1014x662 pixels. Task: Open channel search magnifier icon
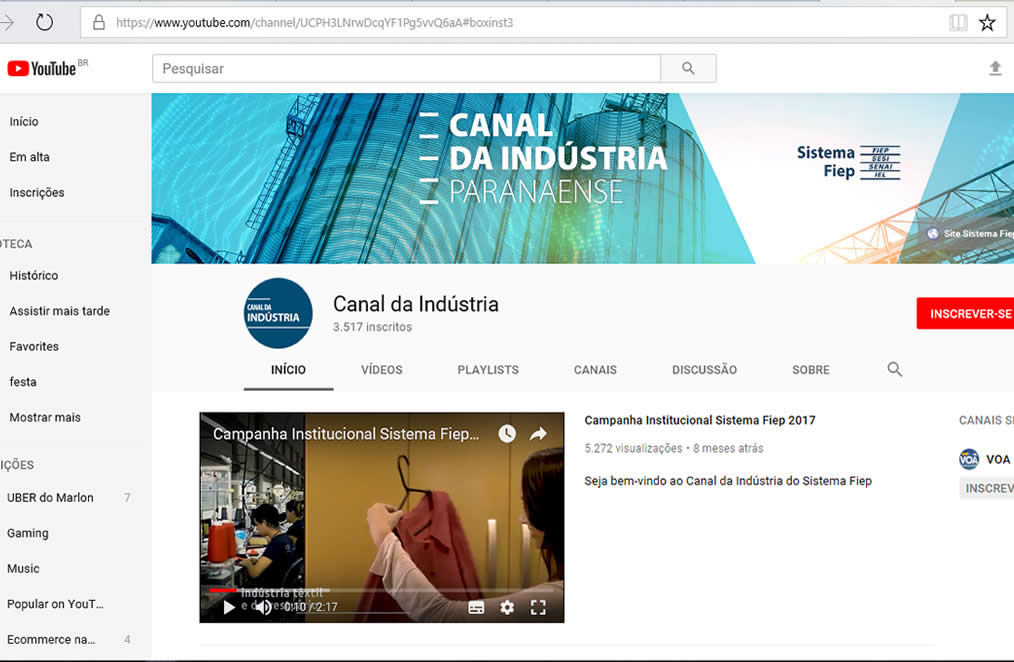click(894, 369)
